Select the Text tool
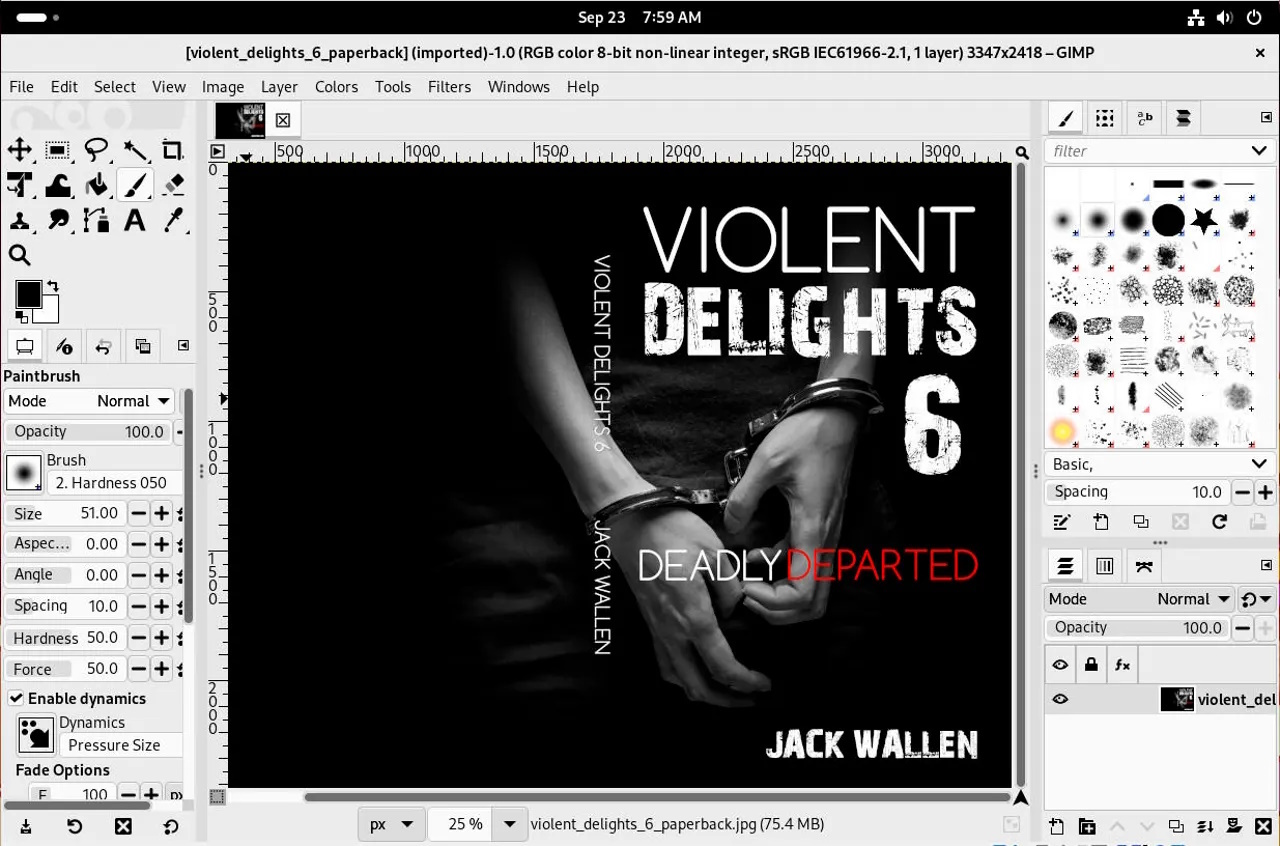 (x=134, y=220)
